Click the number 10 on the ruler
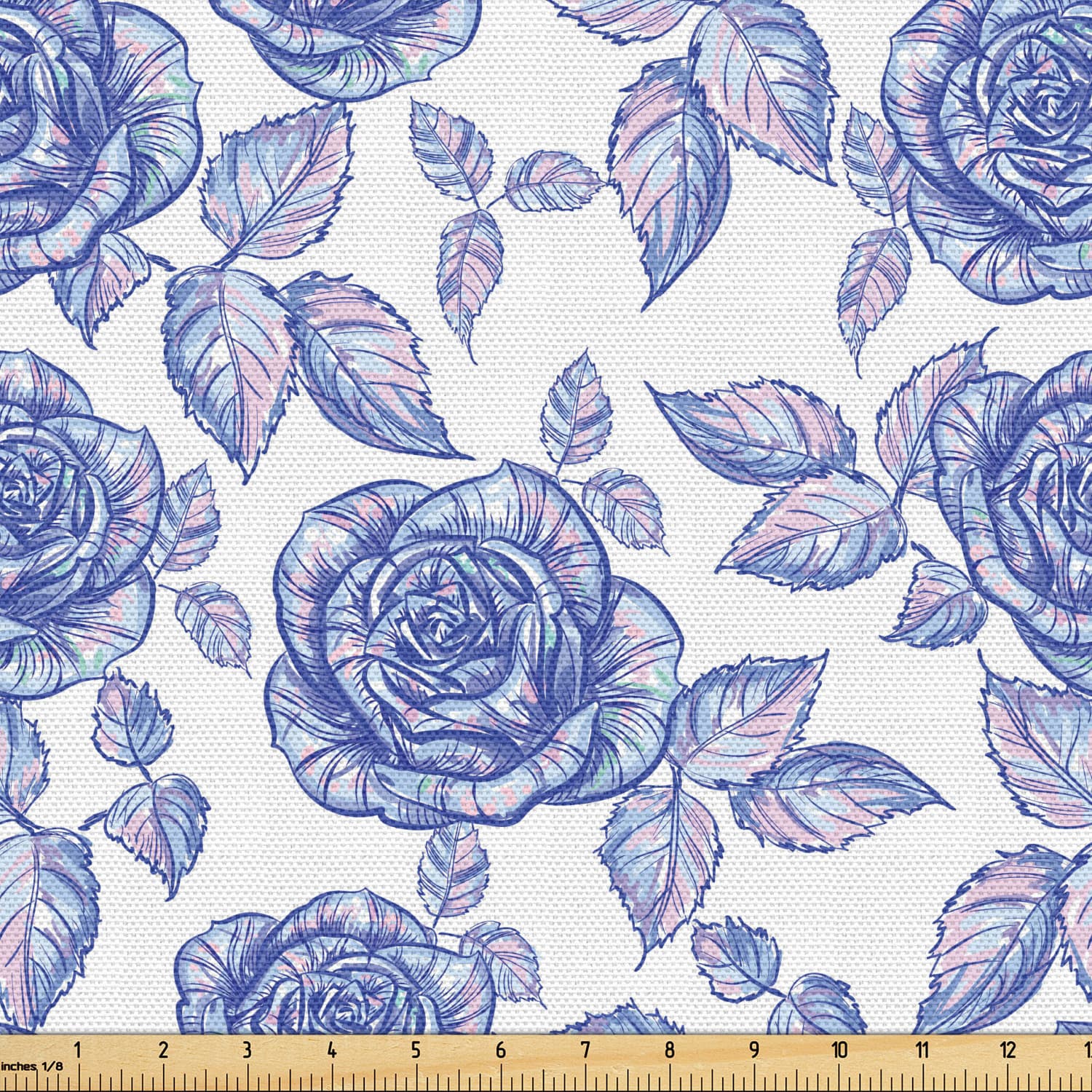The image size is (1092, 1092). coord(839,1050)
